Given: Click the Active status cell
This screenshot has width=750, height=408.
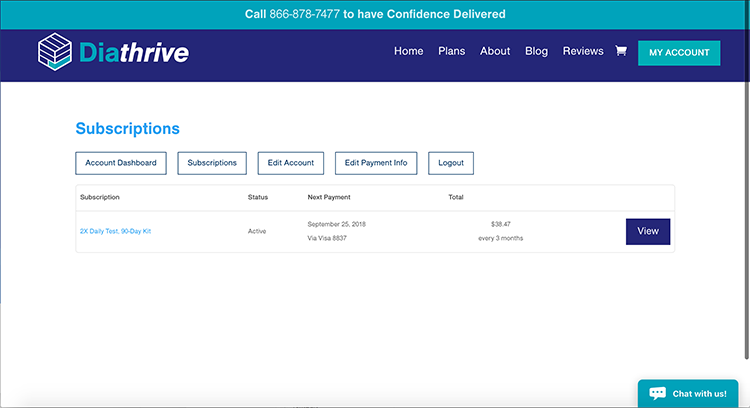Looking at the screenshot, I should (257, 231).
